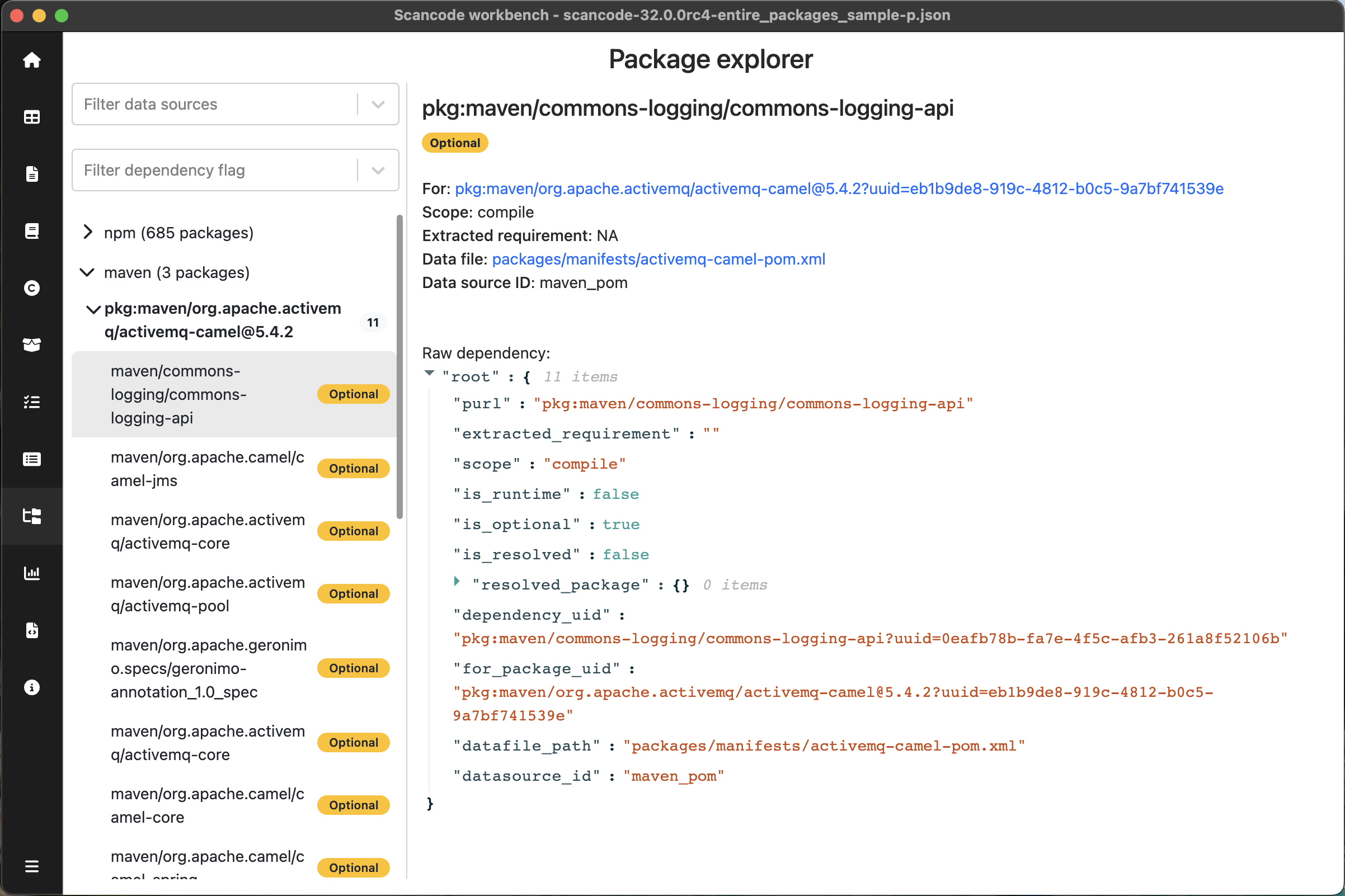The width and height of the screenshot is (1345, 896).
Task: Open the activemq-camel-pom.xml data file link
Action: click(x=659, y=260)
